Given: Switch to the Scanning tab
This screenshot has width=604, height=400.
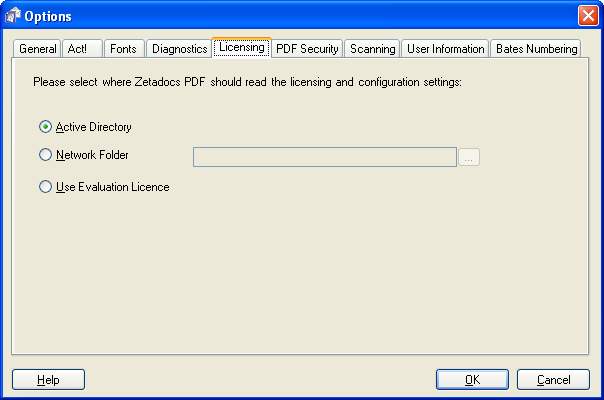Looking at the screenshot, I should [x=372, y=49].
